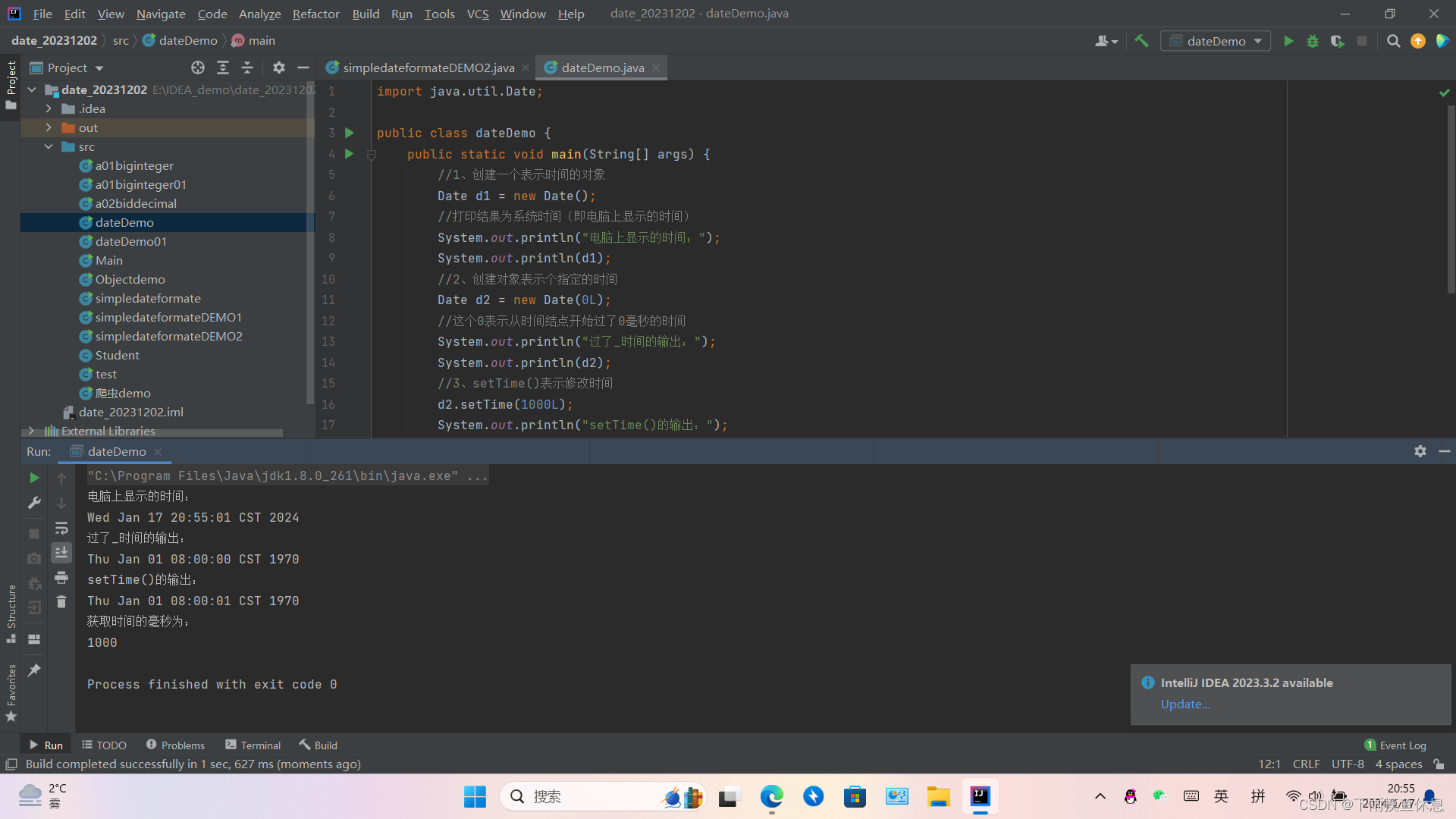Click run gutter arrow beside class dateDemo
This screenshot has height=819, width=1456.
pos(350,133)
